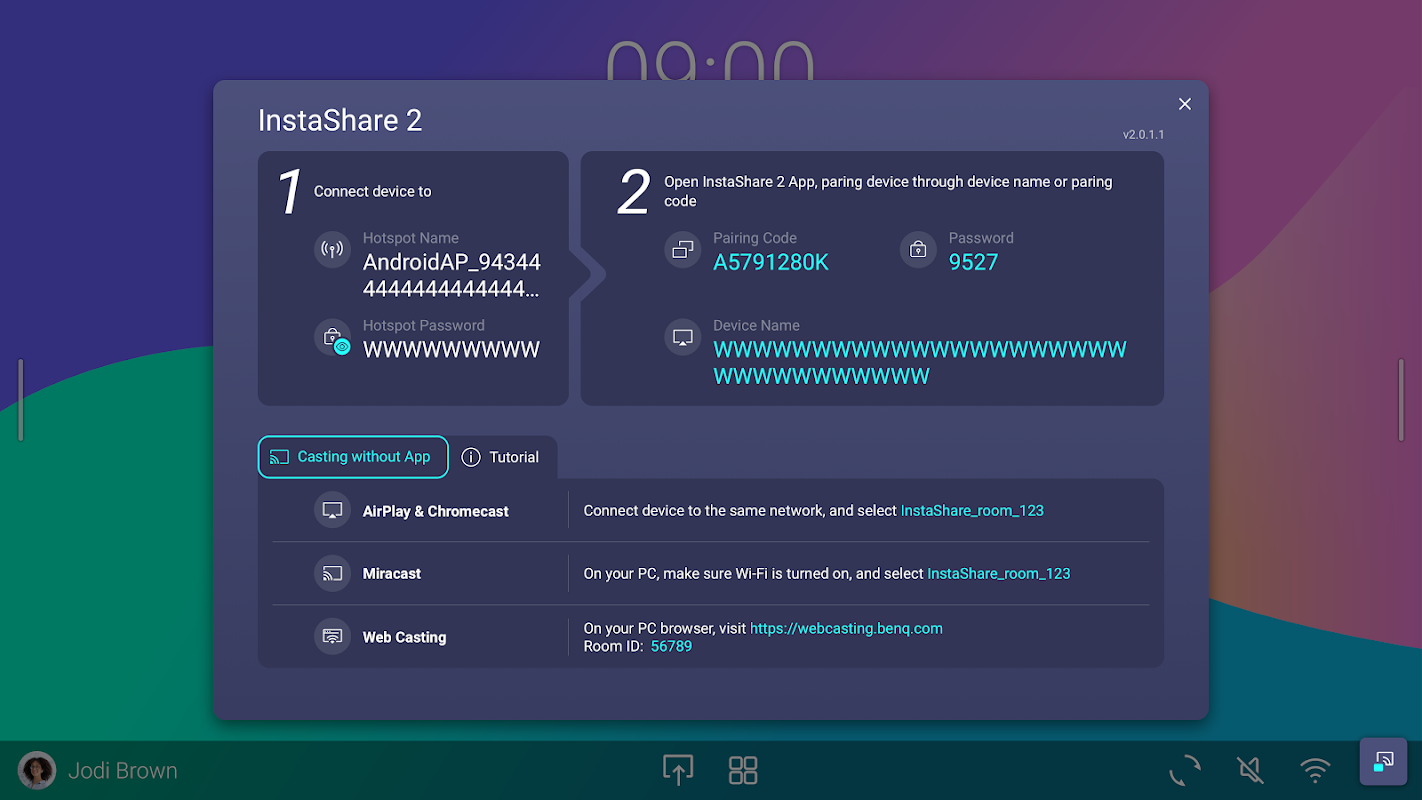
Task: Click the password value 9527
Action: (x=974, y=262)
